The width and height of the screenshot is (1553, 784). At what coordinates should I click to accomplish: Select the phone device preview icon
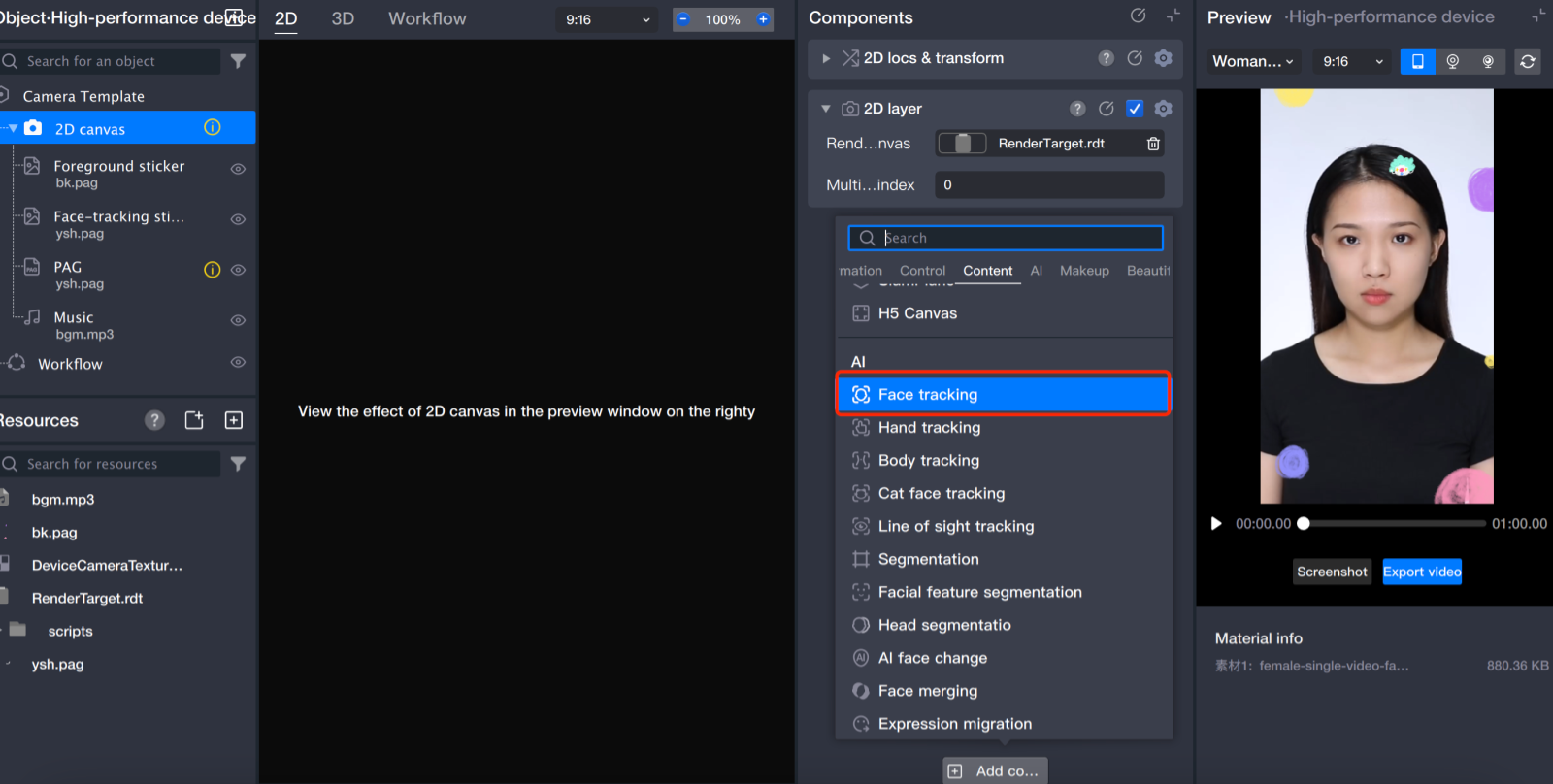[x=1417, y=61]
